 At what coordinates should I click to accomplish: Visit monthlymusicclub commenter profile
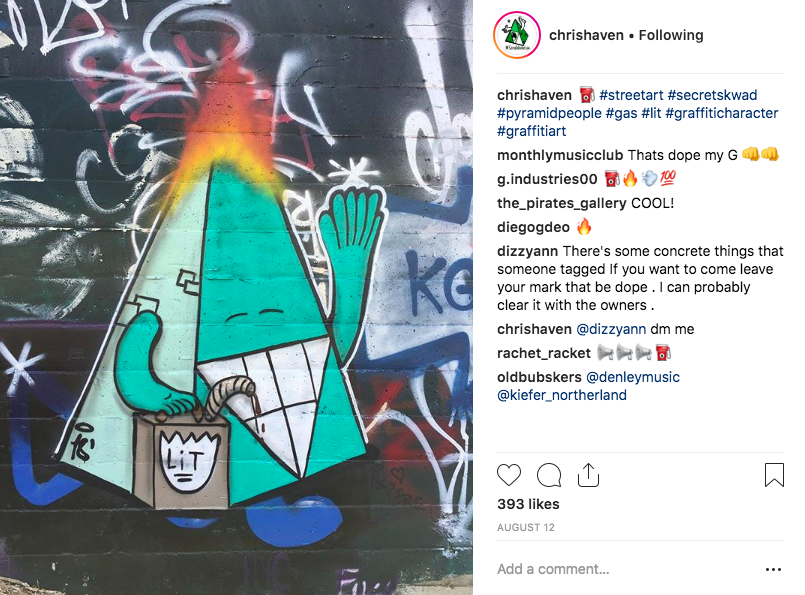pyautogui.click(x=560, y=155)
